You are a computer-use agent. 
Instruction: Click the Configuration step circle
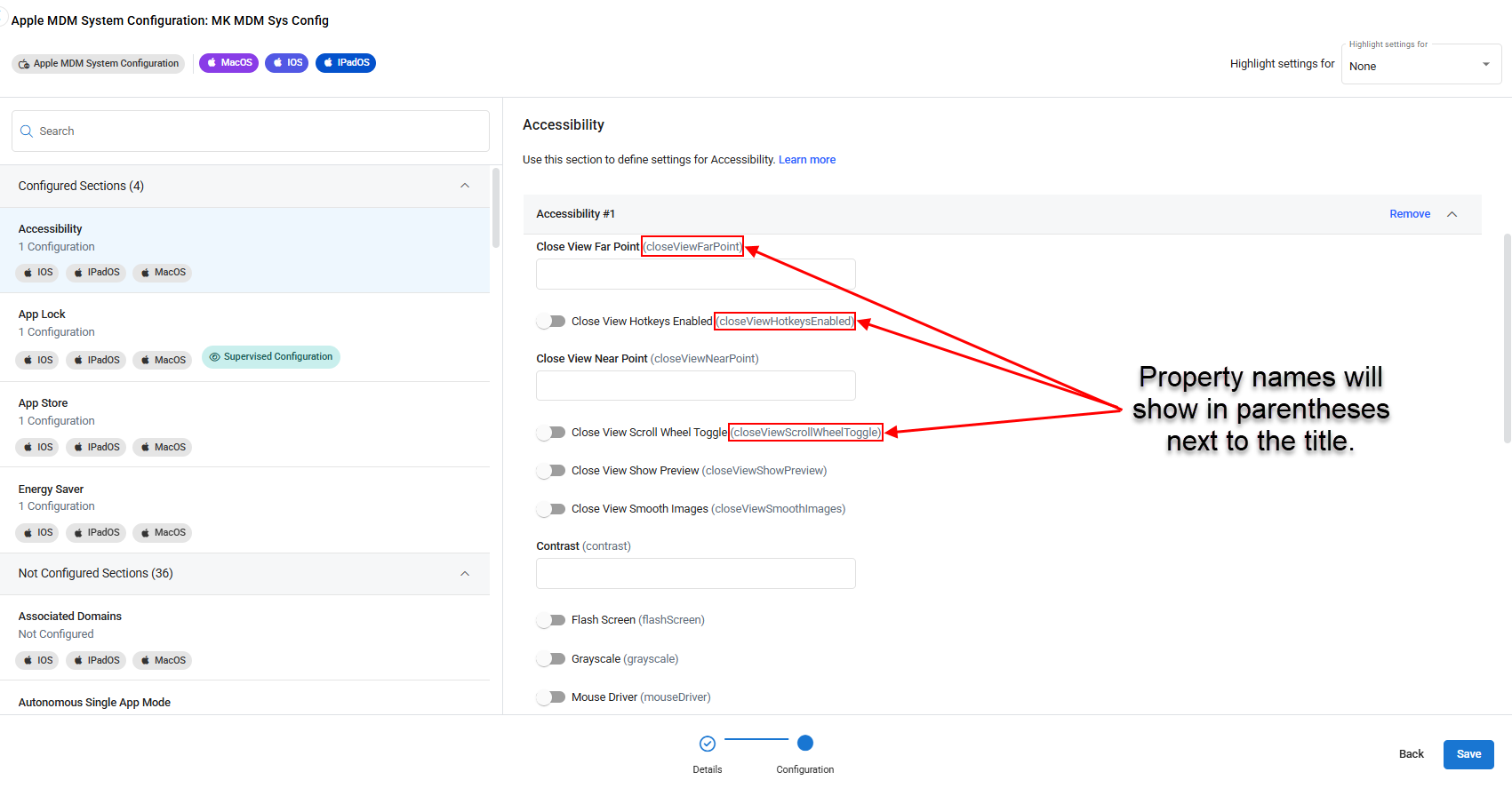point(805,743)
